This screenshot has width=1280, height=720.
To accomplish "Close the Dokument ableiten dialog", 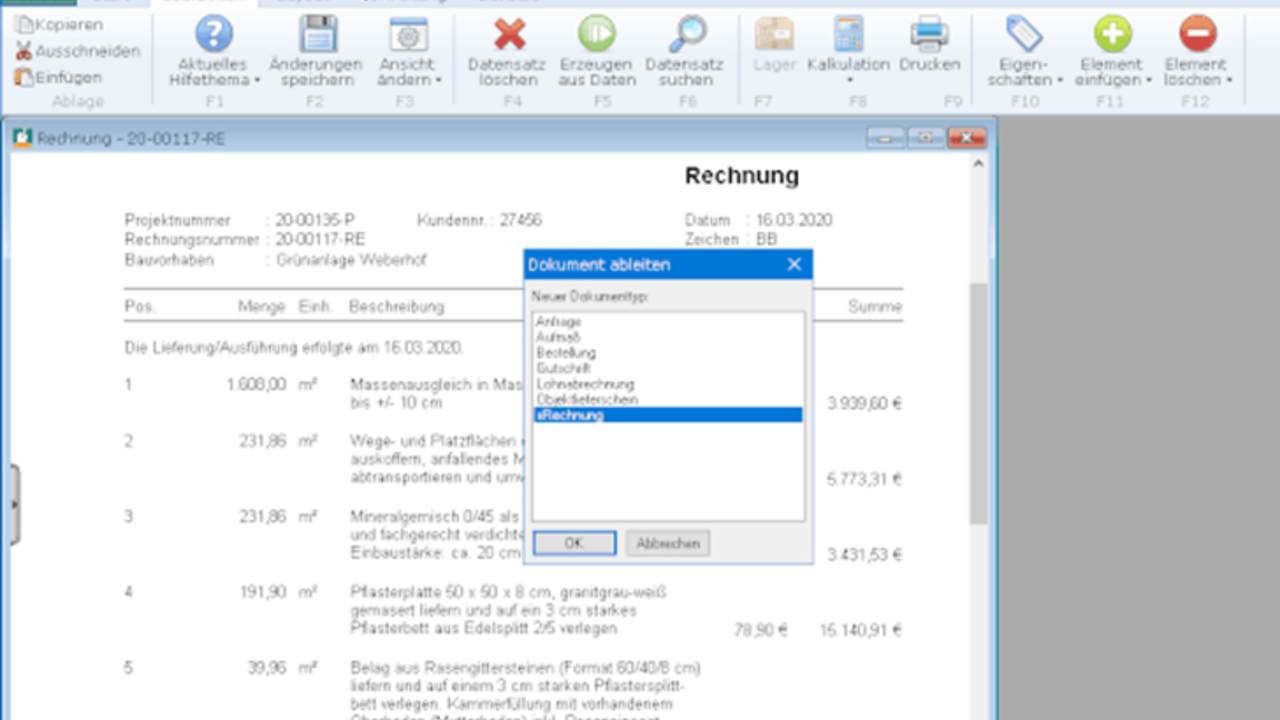I will (x=794, y=265).
